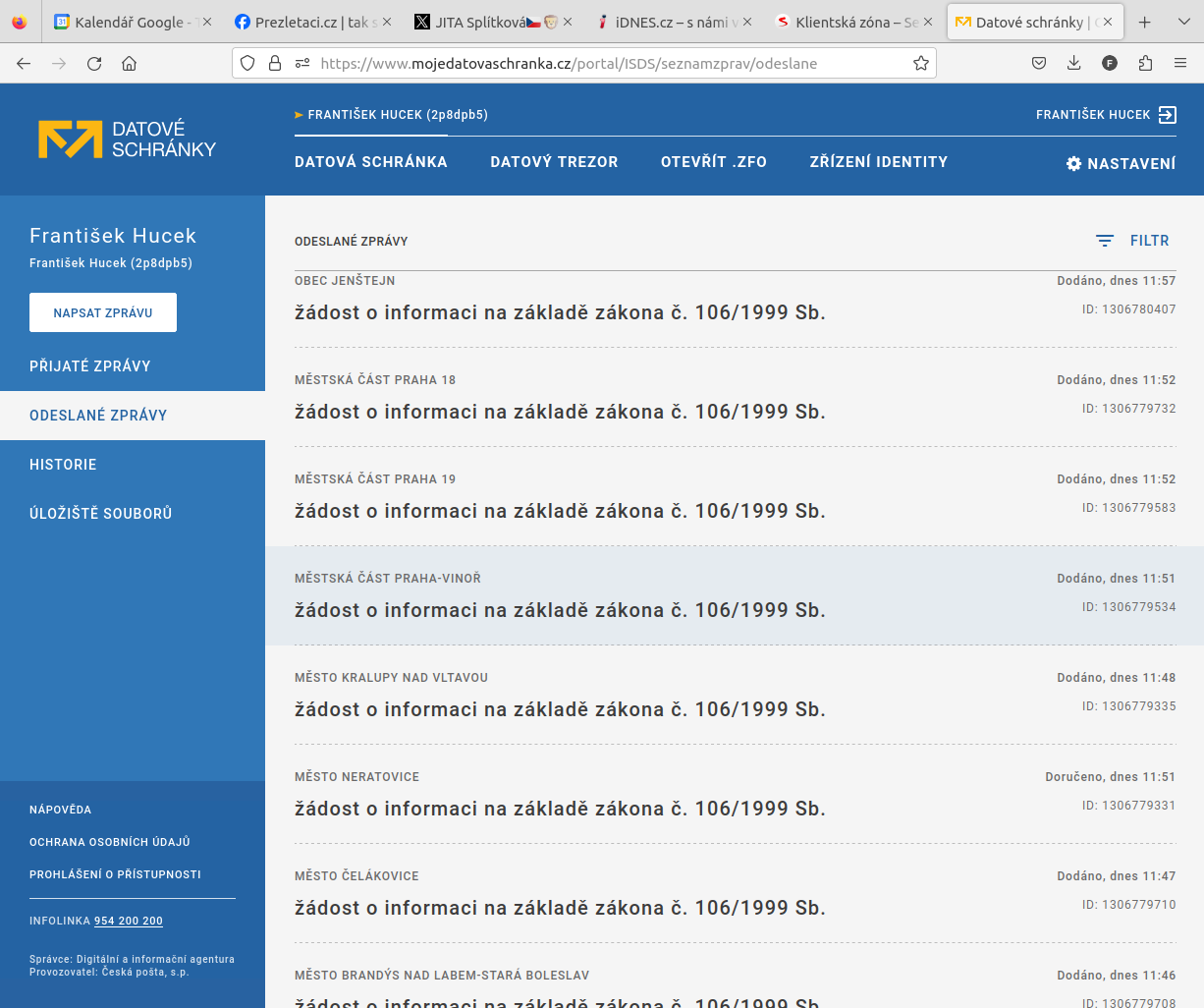Open the Datová schránka menu item
Image resolution: width=1204 pixels, height=1008 pixels.
click(371, 162)
